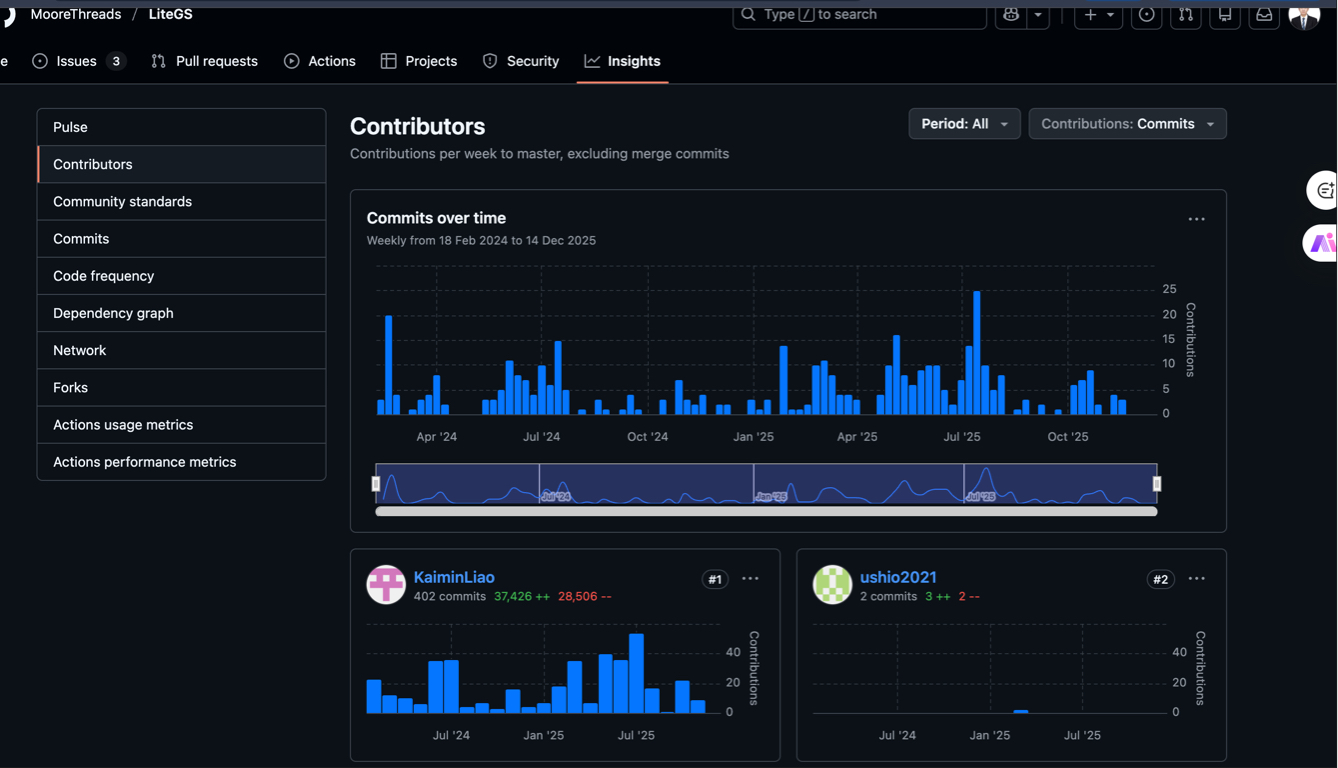Image resolution: width=1338 pixels, height=768 pixels.
Task: Click KaiminLiao's avatar image
Action: coord(386,585)
